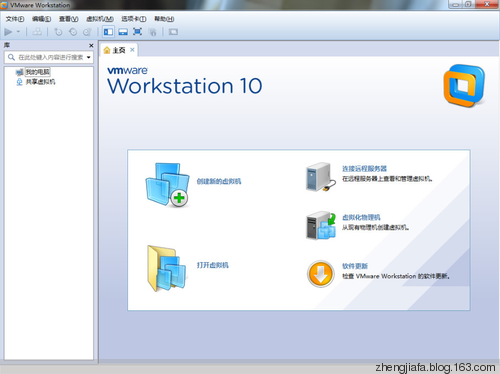Click the 创建新的虚拟机 link
The width and height of the screenshot is (500, 374).
point(219,181)
